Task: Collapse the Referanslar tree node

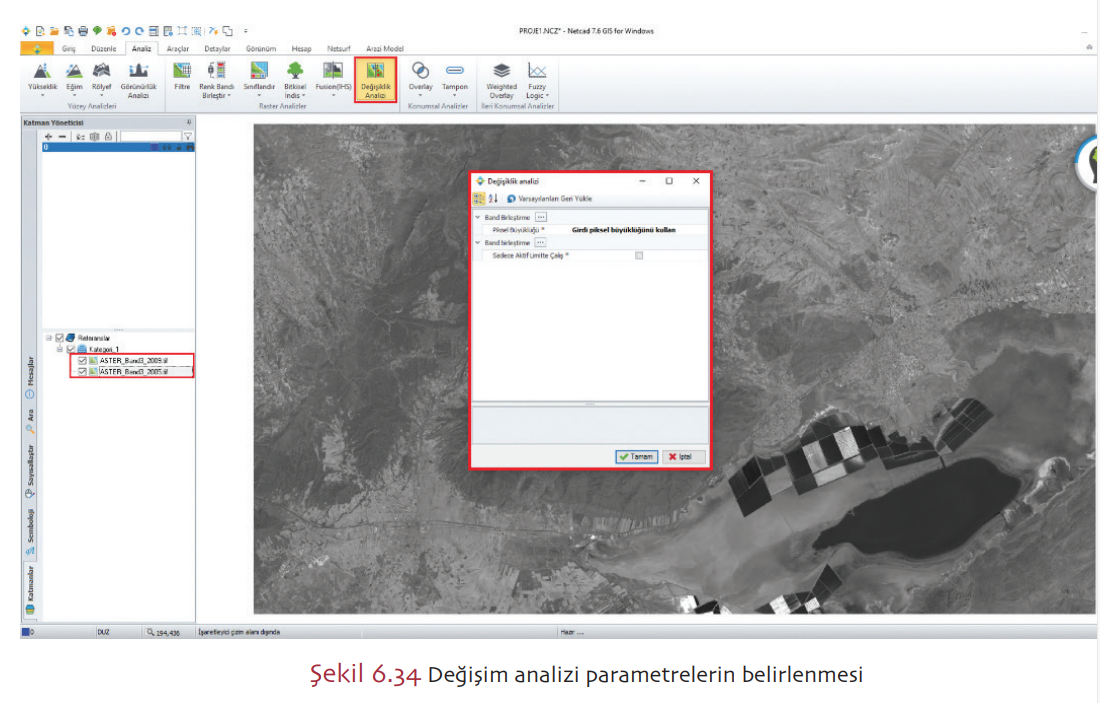Action: [49, 338]
